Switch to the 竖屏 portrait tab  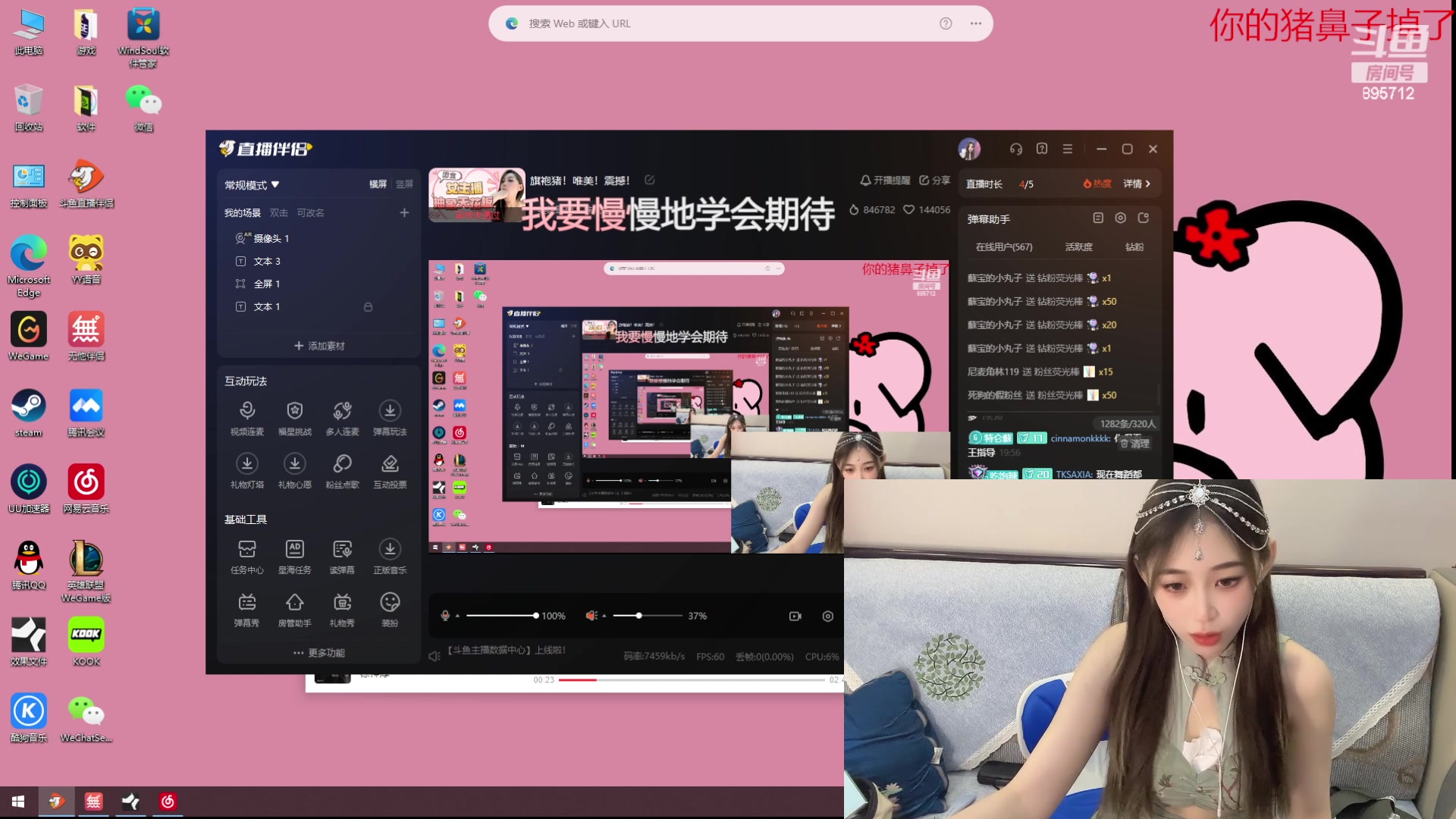(x=404, y=183)
